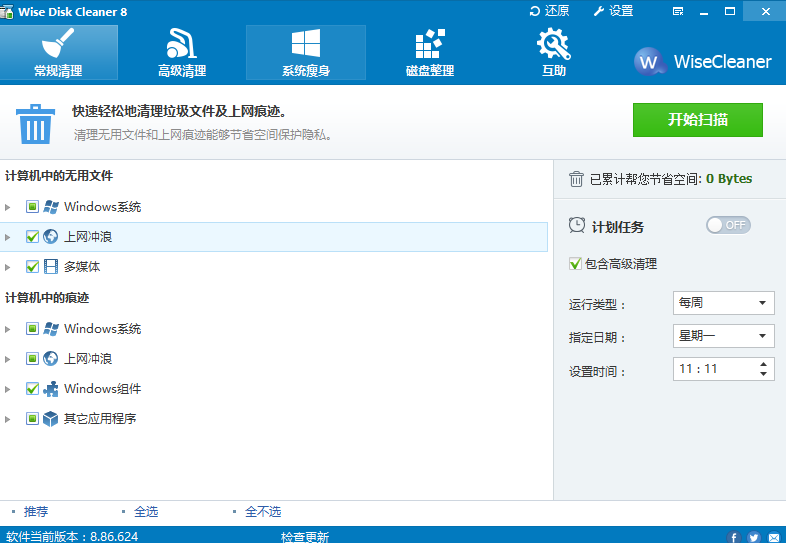Click the 计算机中的痕迹 heading

click(47, 298)
